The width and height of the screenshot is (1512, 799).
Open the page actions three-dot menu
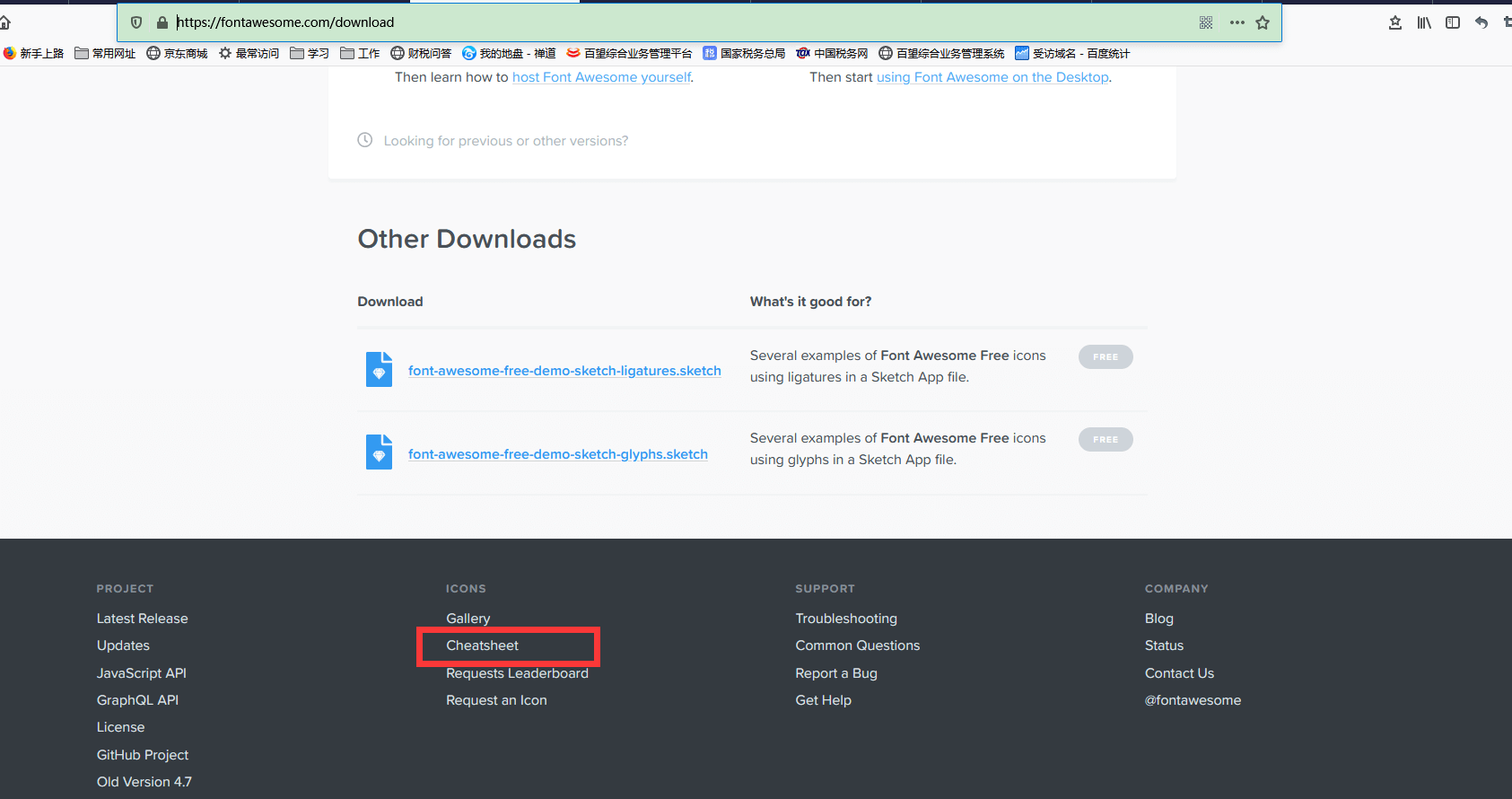[1237, 22]
